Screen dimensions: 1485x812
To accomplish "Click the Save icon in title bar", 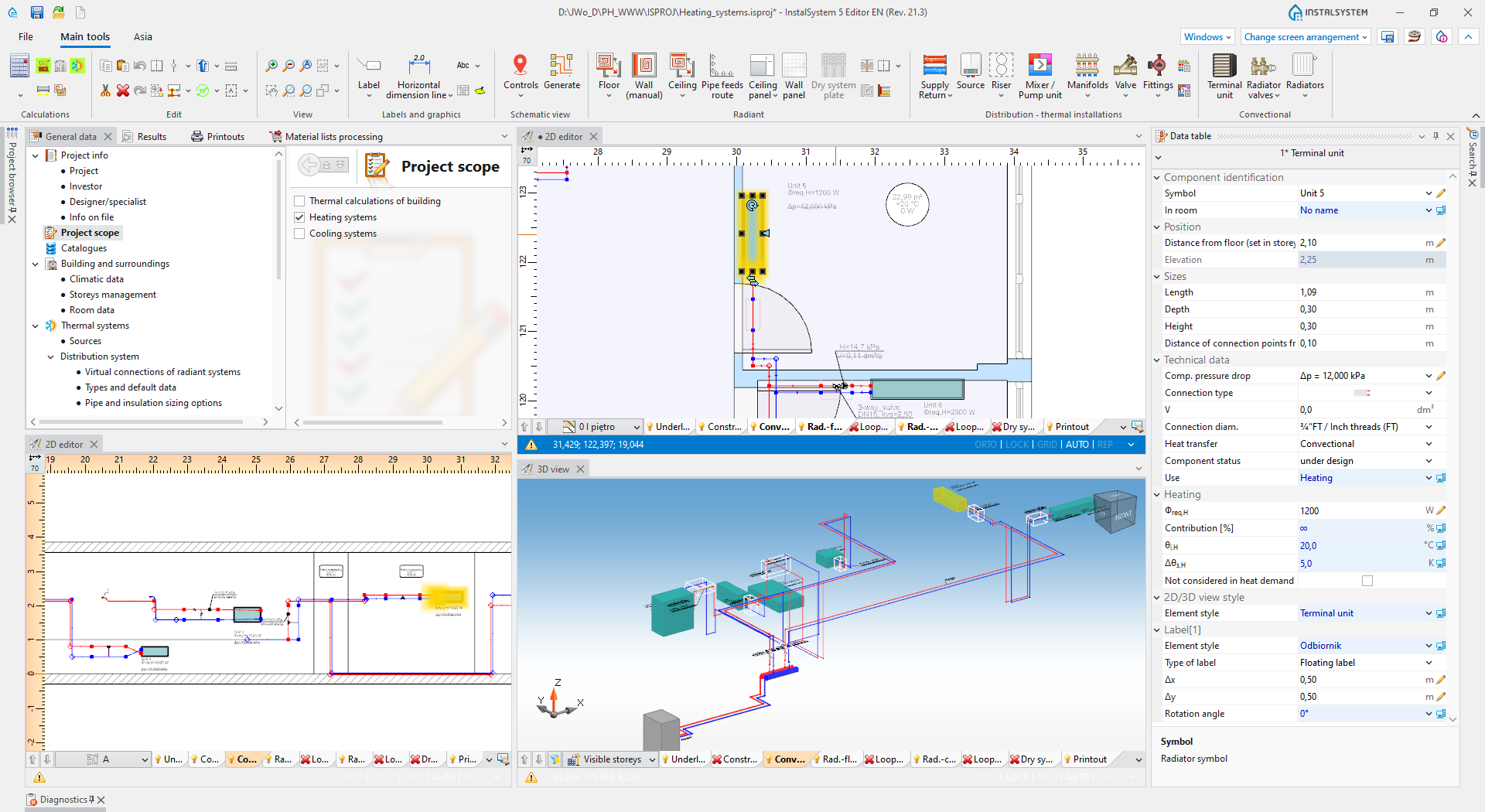I will pyautogui.click(x=36, y=12).
